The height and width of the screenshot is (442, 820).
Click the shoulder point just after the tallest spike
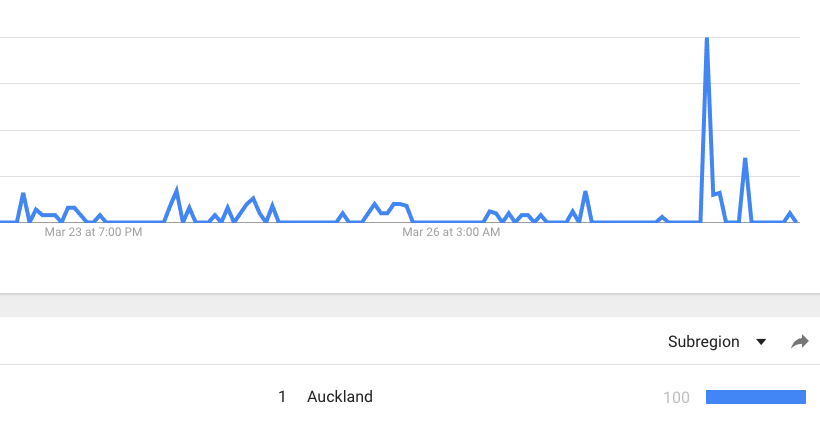click(x=718, y=194)
